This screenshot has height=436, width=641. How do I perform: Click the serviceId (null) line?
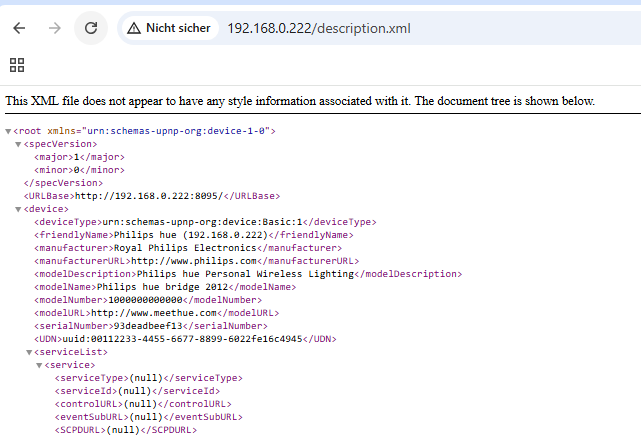click(x=137, y=391)
